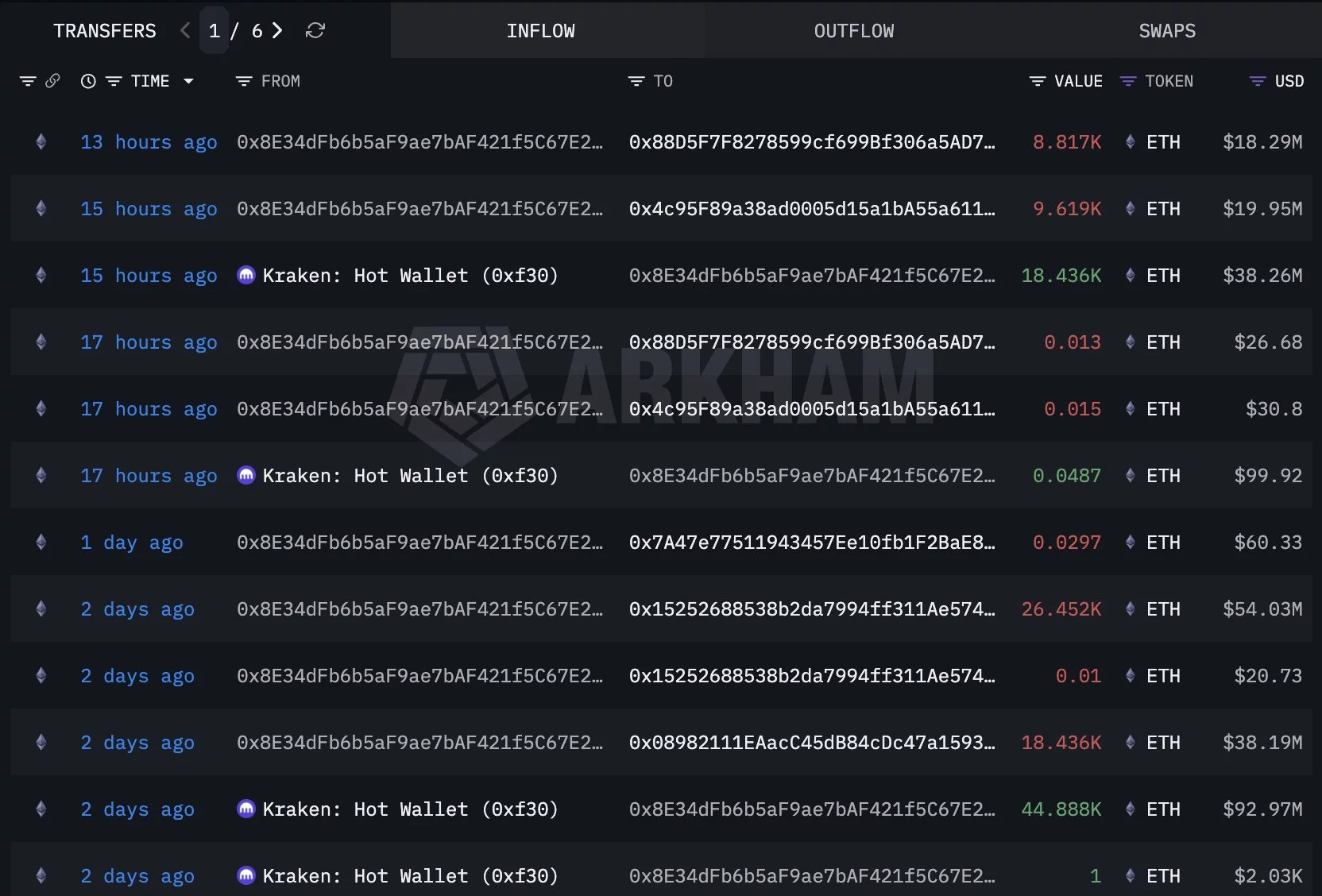Click the filter icon beside the TOKEN column
The height and width of the screenshot is (896, 1322).
pyautogui.click(x=1128, y=80)
